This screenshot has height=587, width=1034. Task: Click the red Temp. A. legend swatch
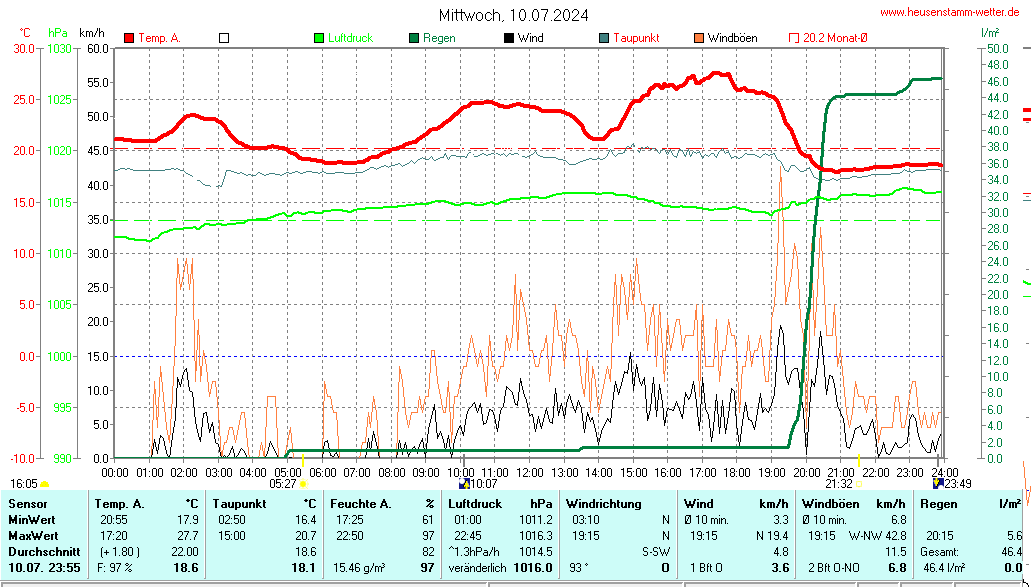(x=129, y=38)
